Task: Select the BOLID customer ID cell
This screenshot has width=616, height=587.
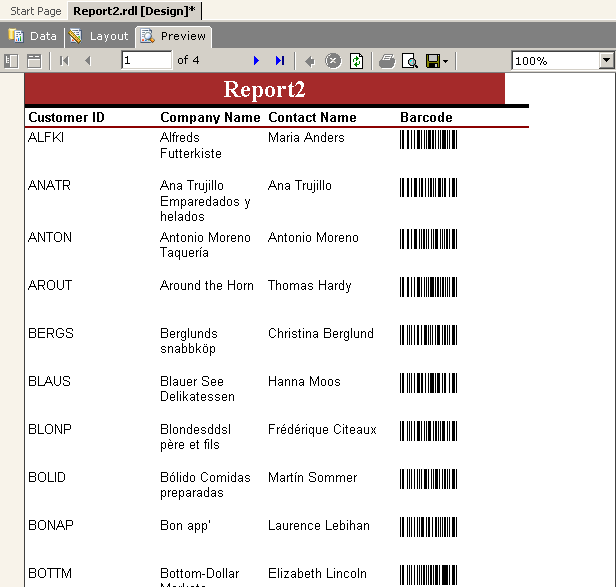Action: [x=47, y=477]
